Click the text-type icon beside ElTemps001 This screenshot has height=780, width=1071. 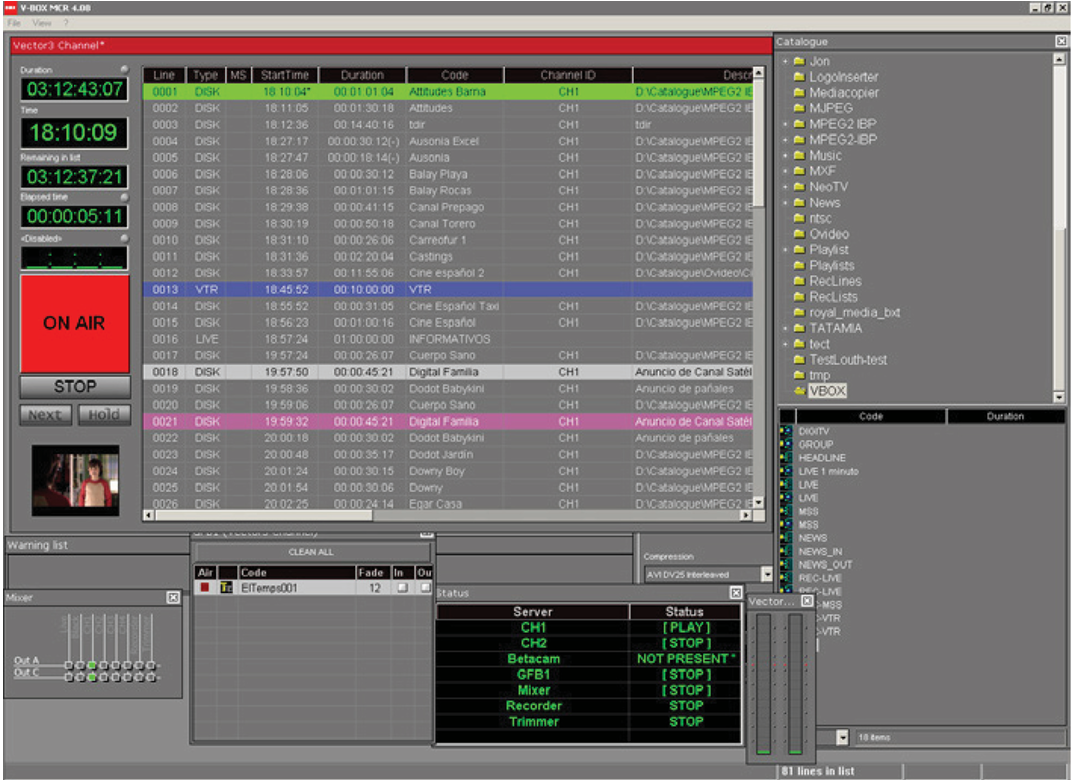coord(226,587)
